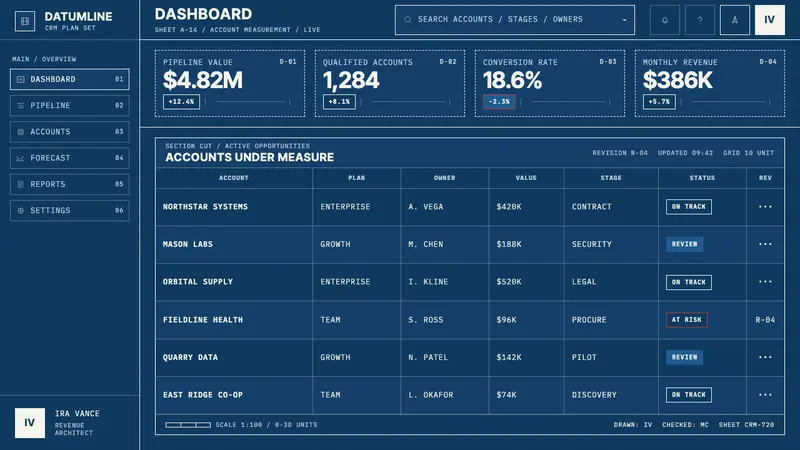Open row actions for Northstar Systems
The width and height of the screenshot is (800, 450).
point(765,207)
